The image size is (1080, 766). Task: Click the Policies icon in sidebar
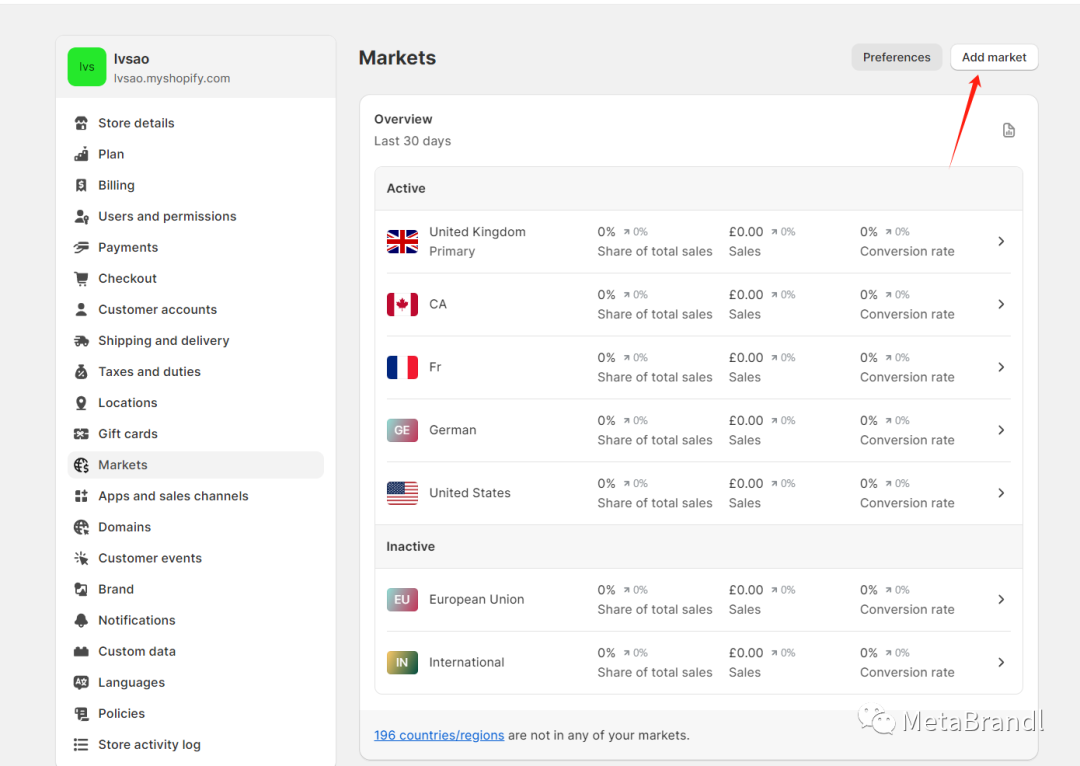coord(81,714)
